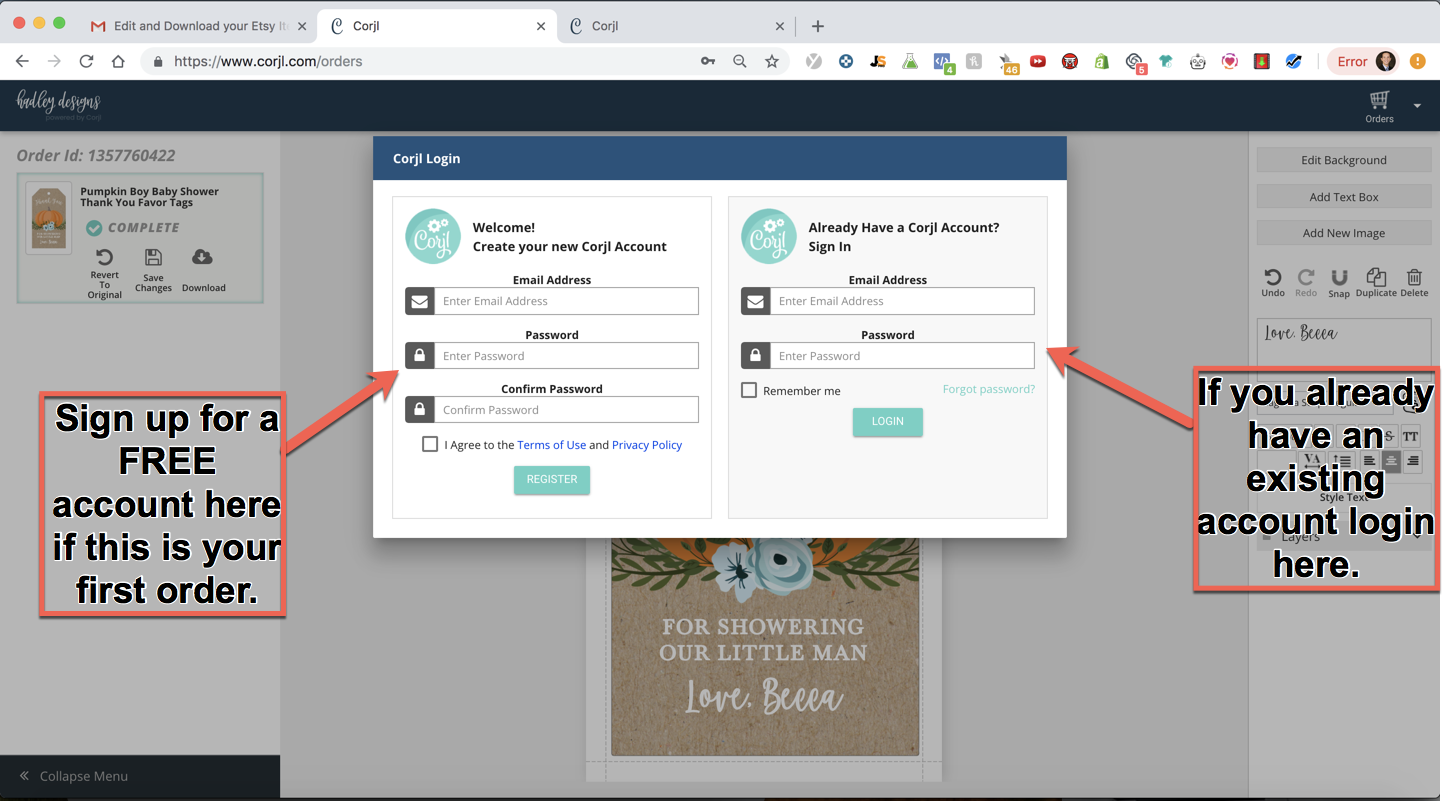Tick the Remember me checkbox
The image size is (1443, 801).
(749, 390)
